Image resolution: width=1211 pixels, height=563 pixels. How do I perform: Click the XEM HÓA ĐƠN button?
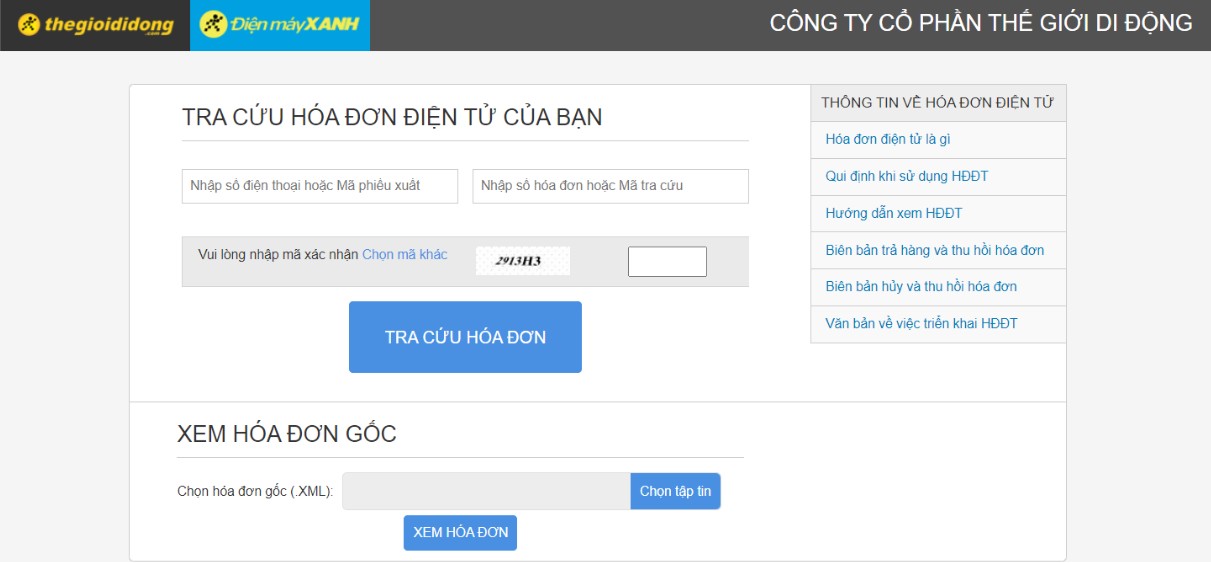pyautogui.click(x=460, y=532)
